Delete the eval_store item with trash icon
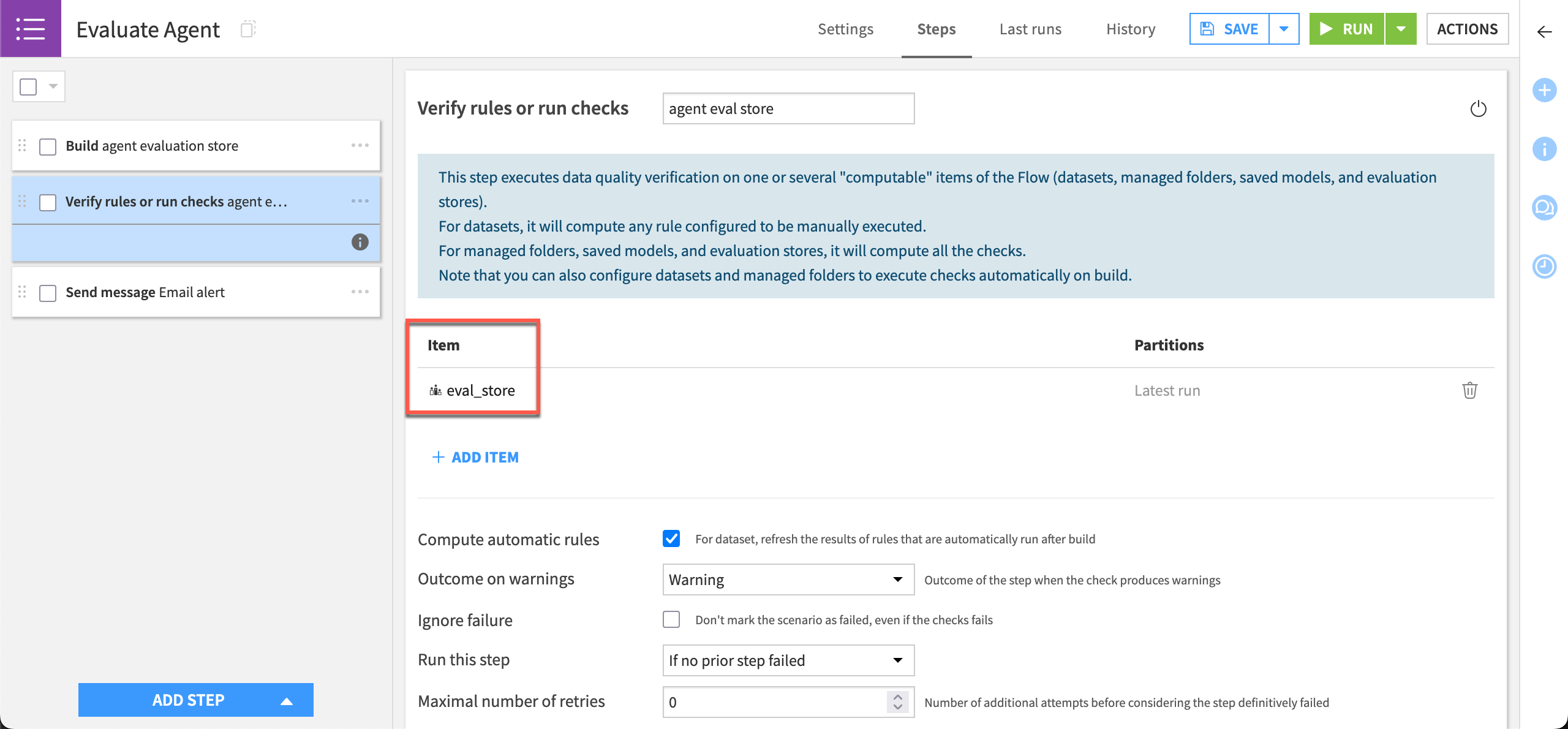The image size is (1568, 729). [x=1469, y=390]
